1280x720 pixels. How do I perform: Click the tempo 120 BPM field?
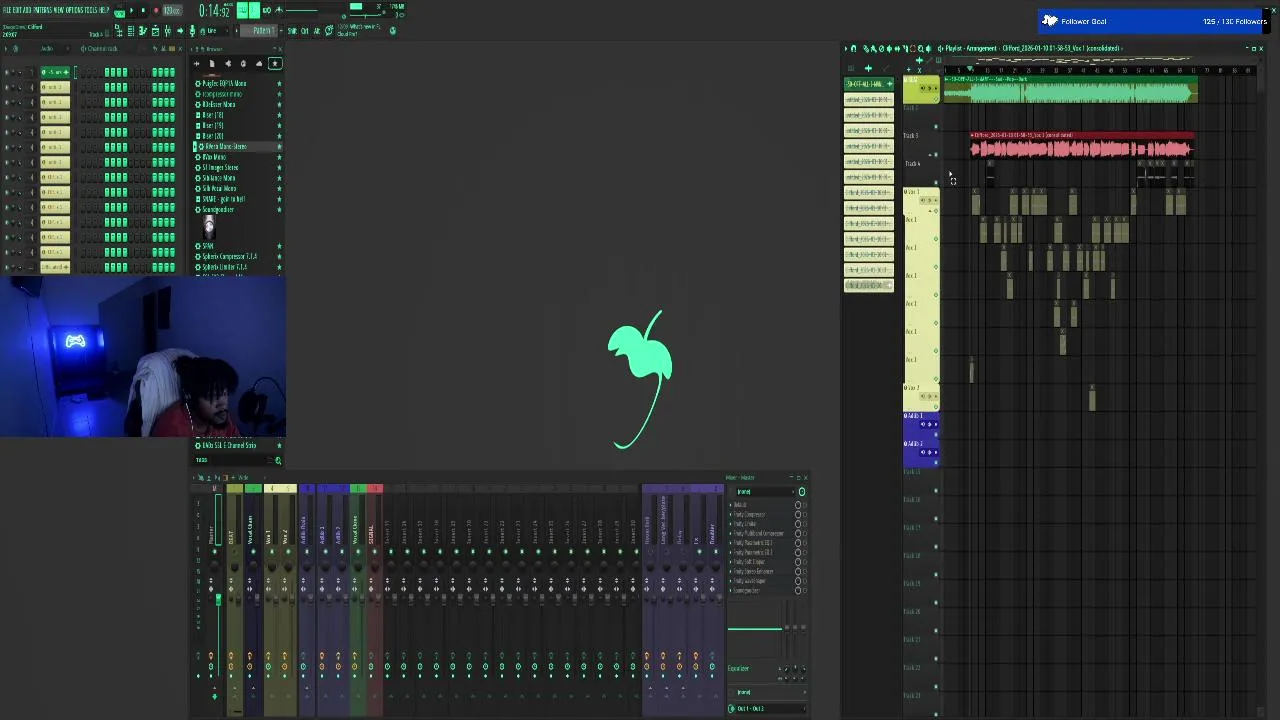(x=172, y=10)
